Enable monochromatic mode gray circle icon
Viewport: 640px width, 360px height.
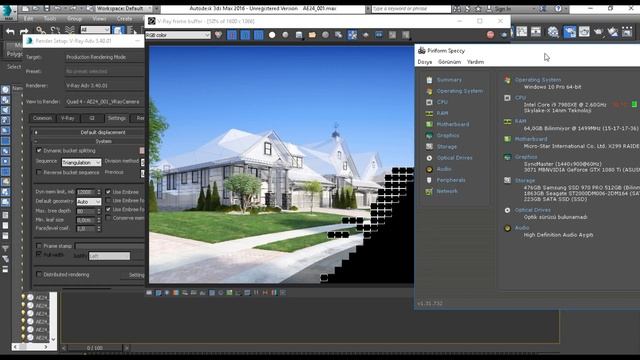coord(285,35)
